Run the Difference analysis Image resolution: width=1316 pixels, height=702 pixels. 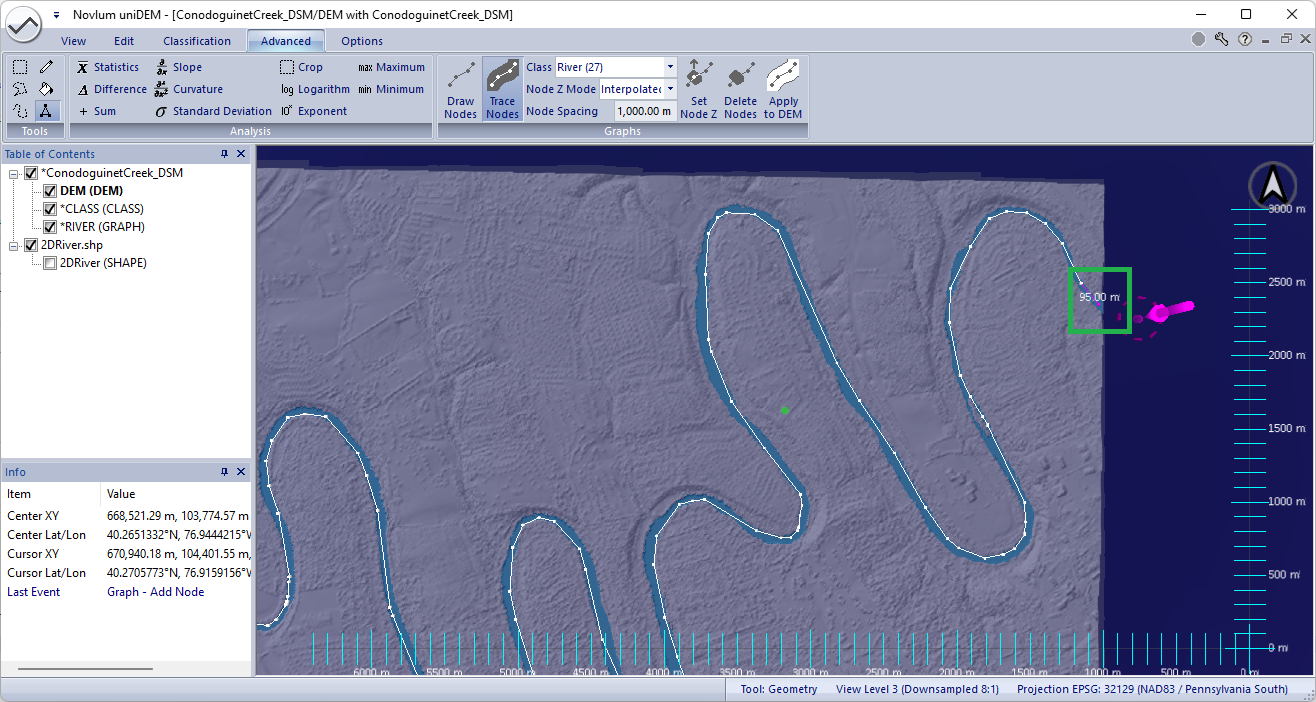112,89
